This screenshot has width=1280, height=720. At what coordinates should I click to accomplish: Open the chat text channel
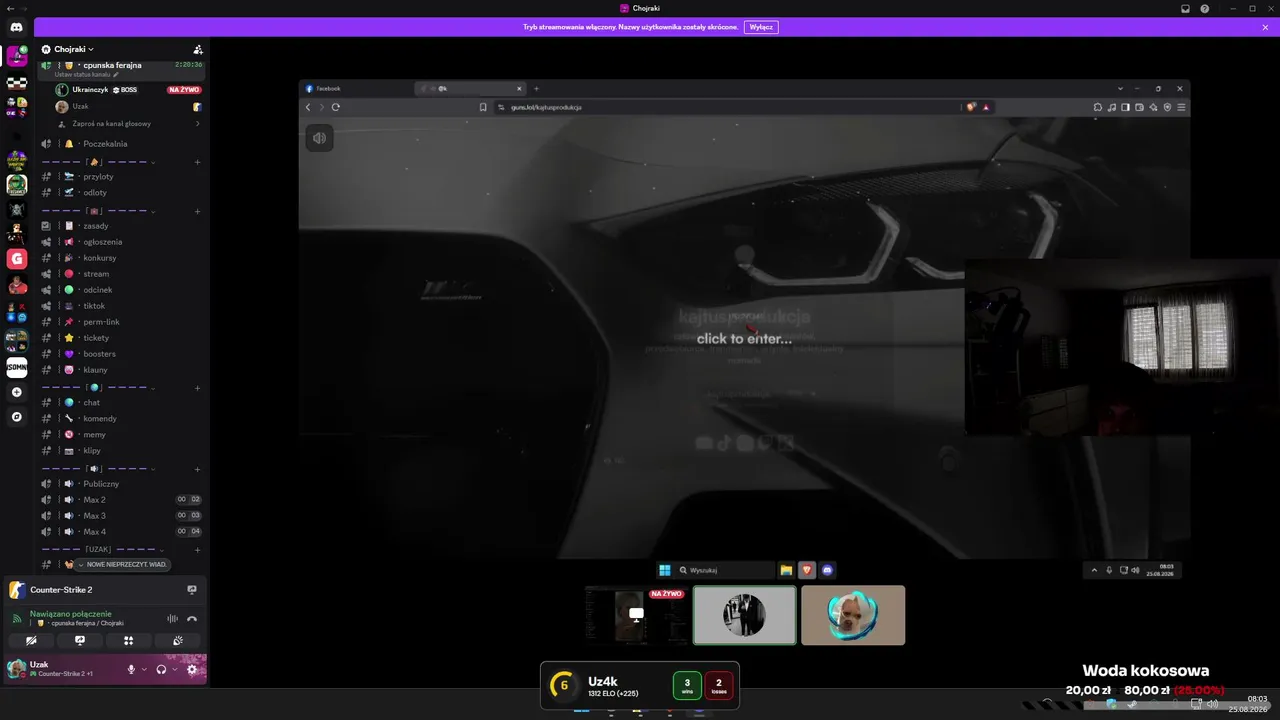[x=122, y=402]
